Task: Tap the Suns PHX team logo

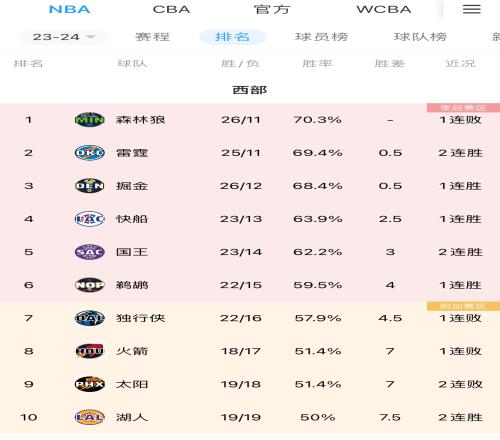Action: tap(89, 384)
